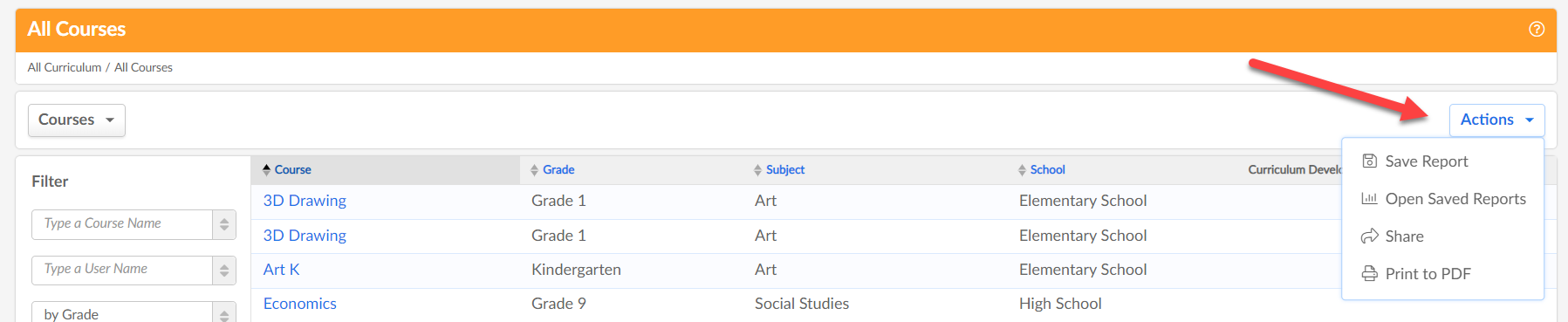This screenshot has width=1568, height=322.
Task: Open the by Grade filter dropdown
Action: click(x=134, y=312)
